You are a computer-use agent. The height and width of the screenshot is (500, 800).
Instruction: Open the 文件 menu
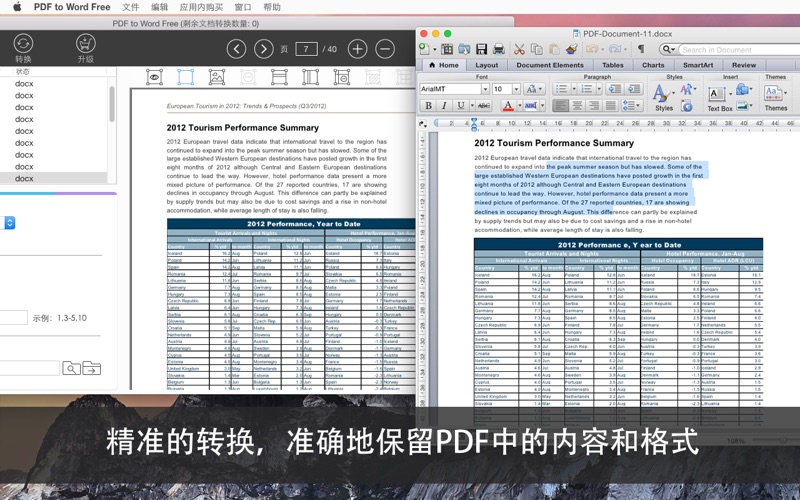tap(131, 7)
